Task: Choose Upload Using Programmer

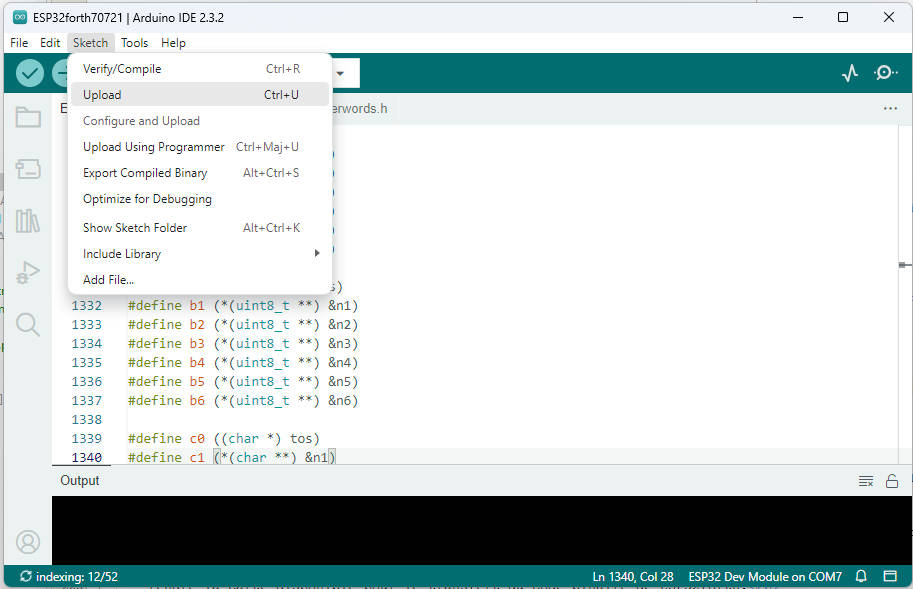Action: pos(199,147)
